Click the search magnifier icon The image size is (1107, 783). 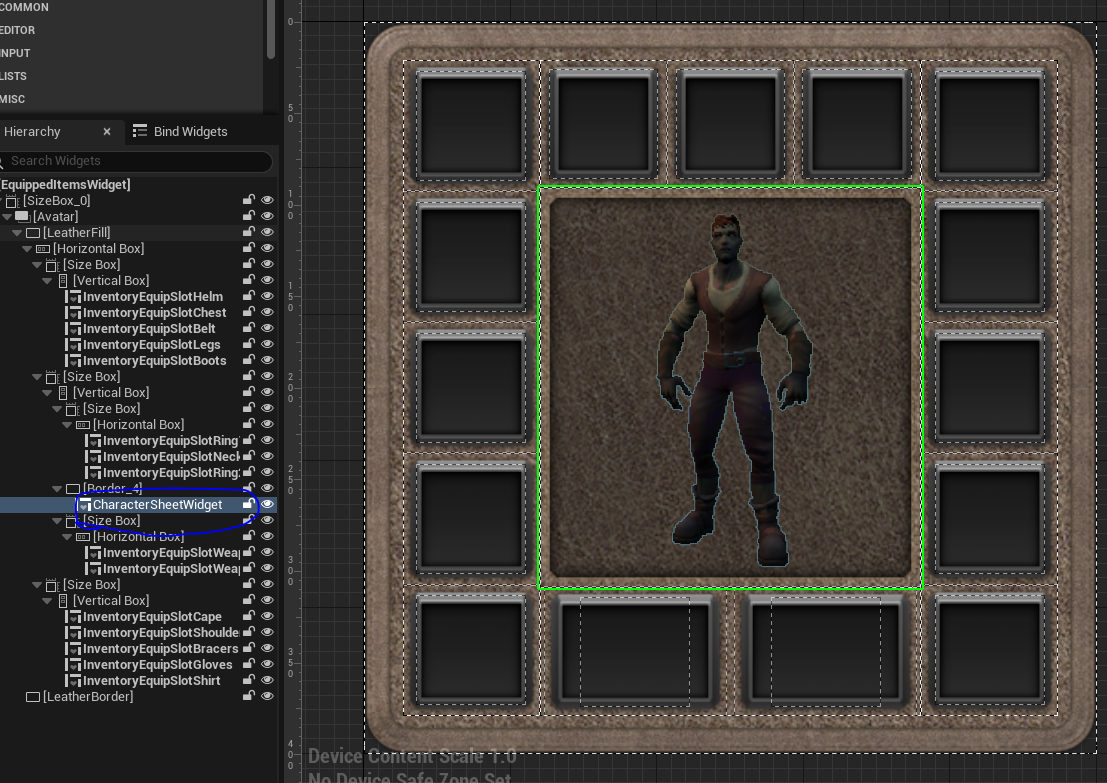point(2,162)
